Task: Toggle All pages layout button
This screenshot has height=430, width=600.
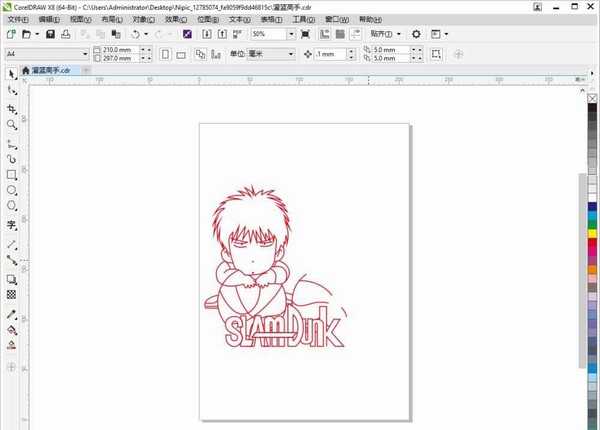Action: 200,54
